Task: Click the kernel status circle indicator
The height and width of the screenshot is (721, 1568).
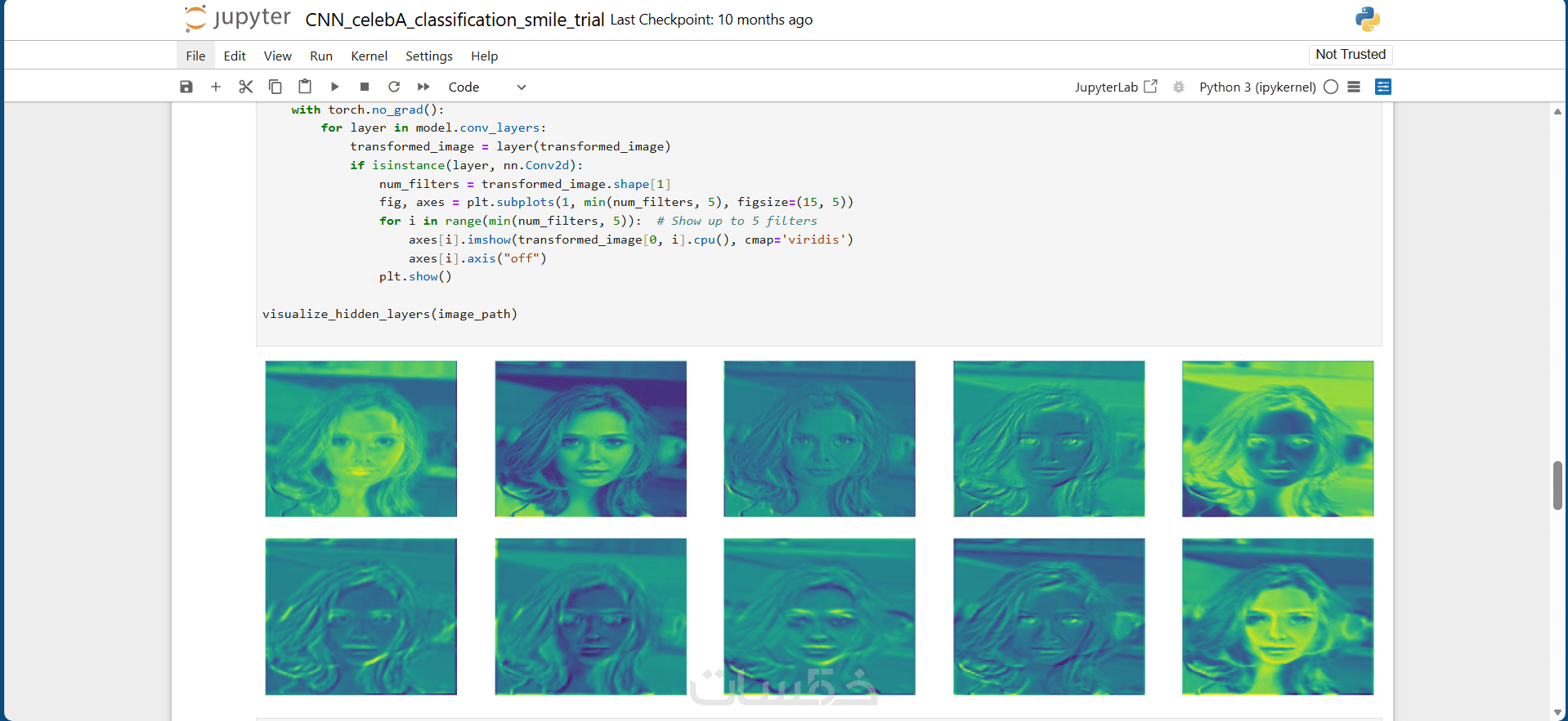Action: 1331,87
